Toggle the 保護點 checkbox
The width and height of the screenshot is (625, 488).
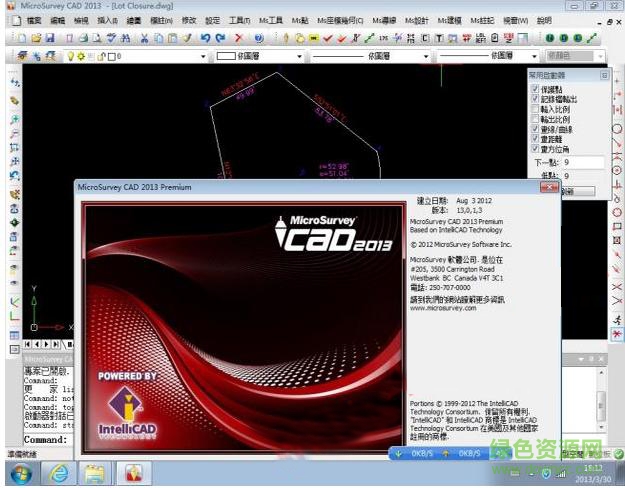pyautogui.click(x=536, y=90)
